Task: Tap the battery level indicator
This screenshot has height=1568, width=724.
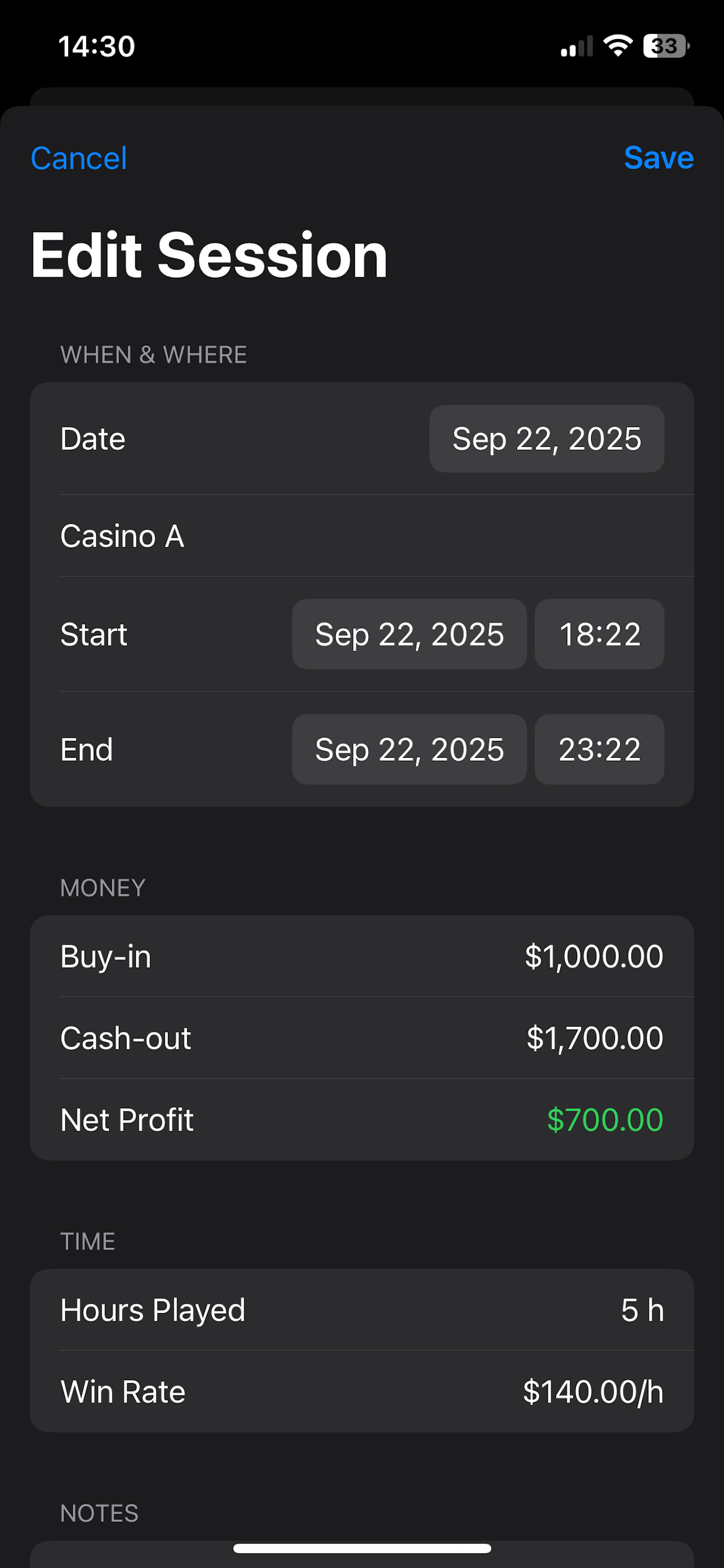Action: (x=666, y=45)
